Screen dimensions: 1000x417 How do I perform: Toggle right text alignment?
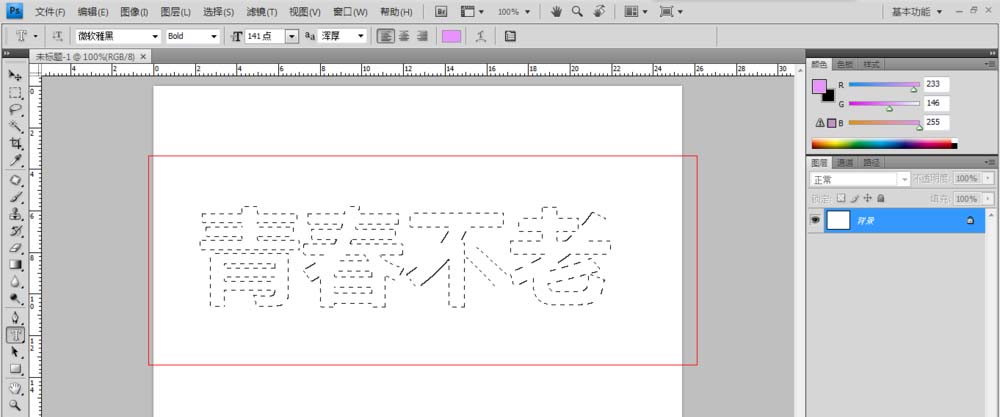421,36
